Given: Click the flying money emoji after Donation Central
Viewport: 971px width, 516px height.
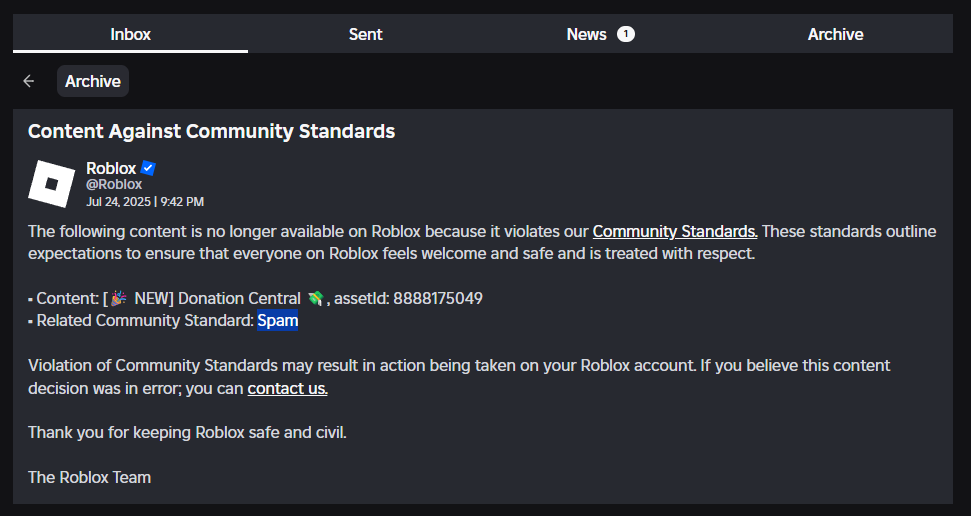Looking at the screenshot, I should pyautogui.click(x=316, y=298).
